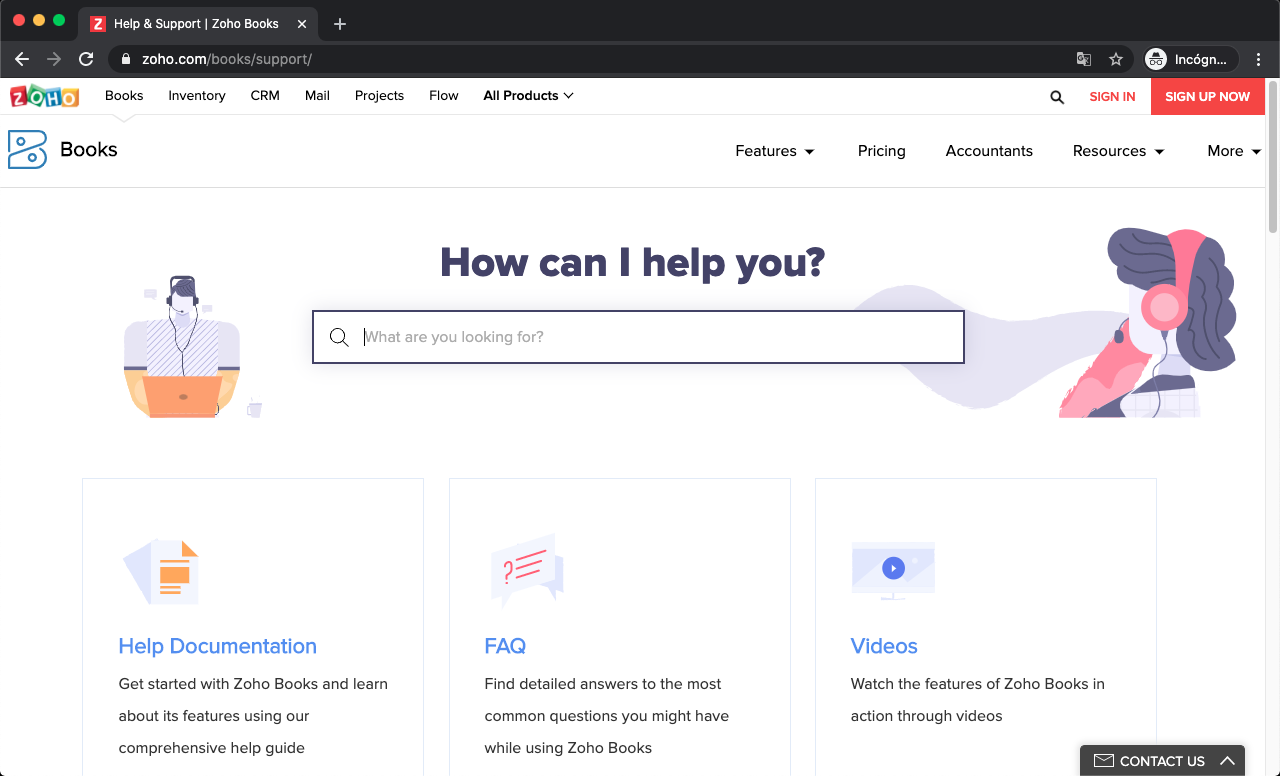Open Projects in the product bar

[379, 96]
